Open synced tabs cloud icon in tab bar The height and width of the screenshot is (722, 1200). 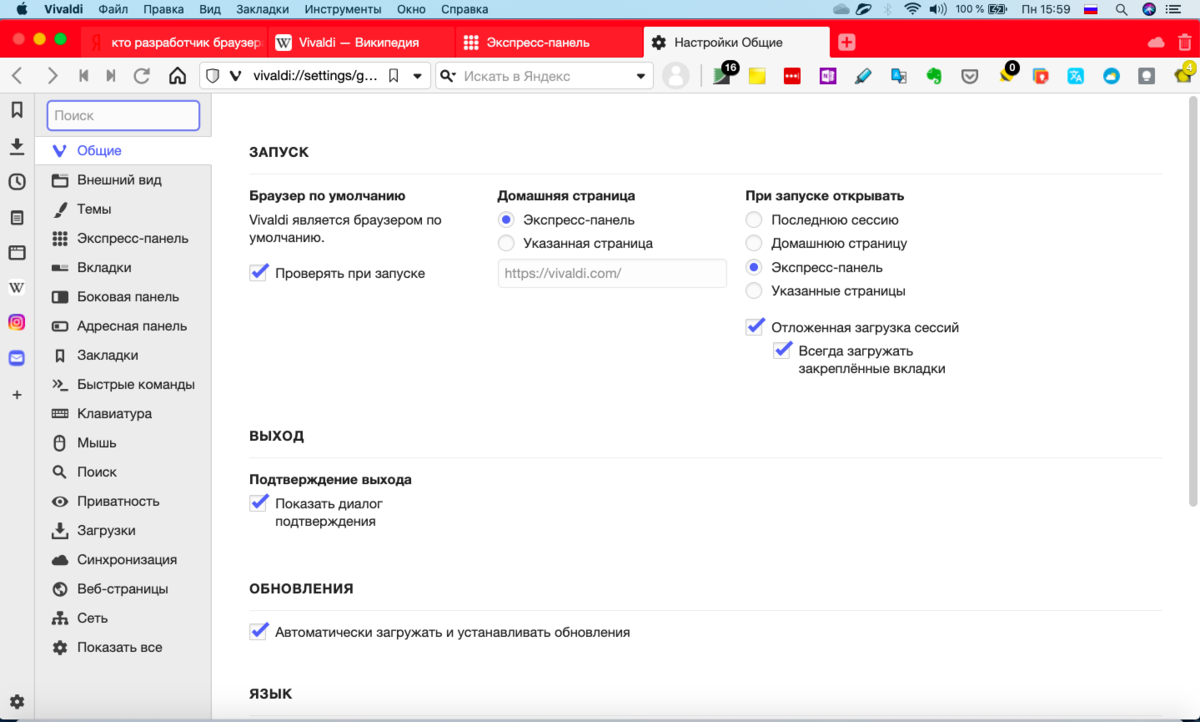pyautogui.click(x=1156, y=42)
